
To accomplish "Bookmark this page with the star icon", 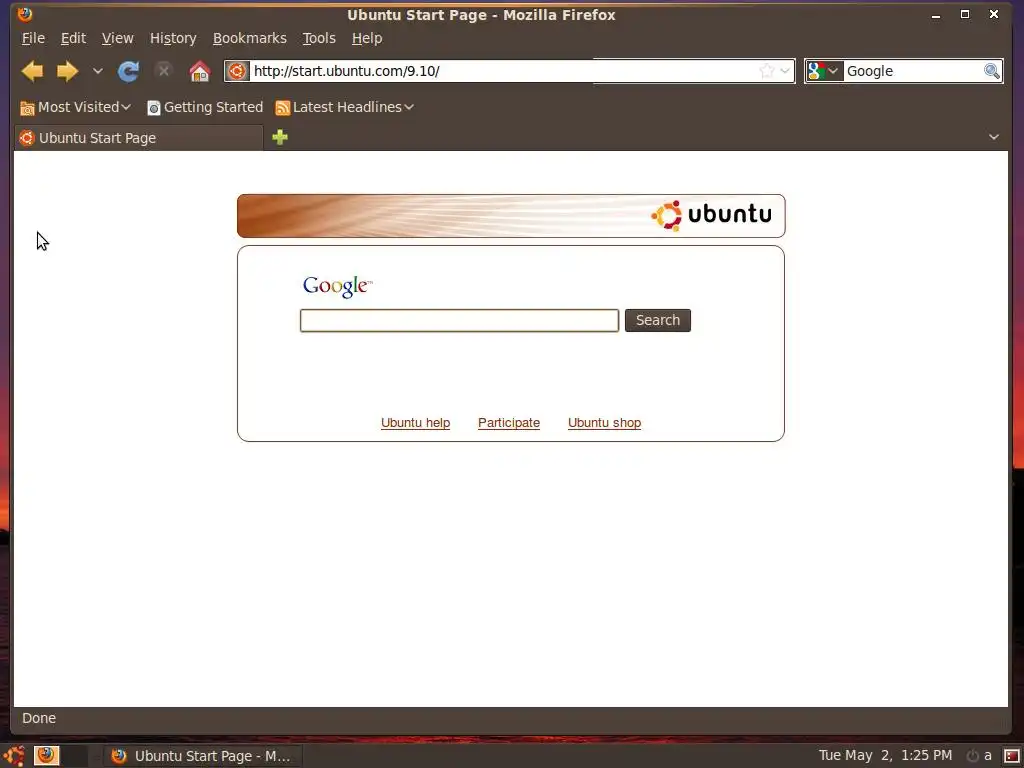I will point(767,71).
